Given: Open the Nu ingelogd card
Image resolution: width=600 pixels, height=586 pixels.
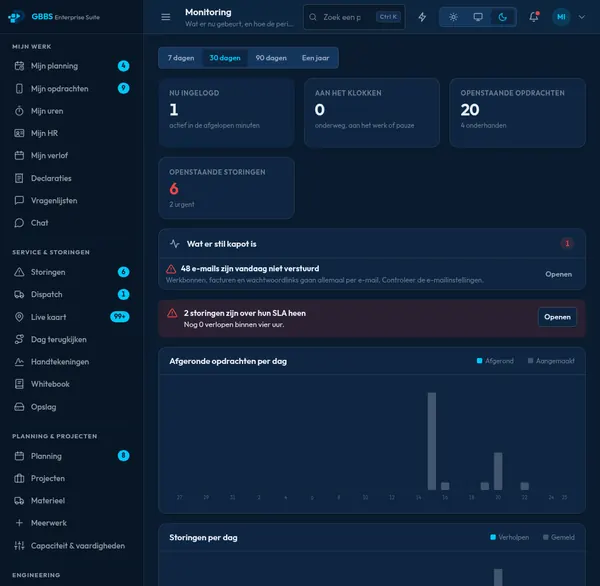Looking at the screenshot, I should [x=226, y=113].
